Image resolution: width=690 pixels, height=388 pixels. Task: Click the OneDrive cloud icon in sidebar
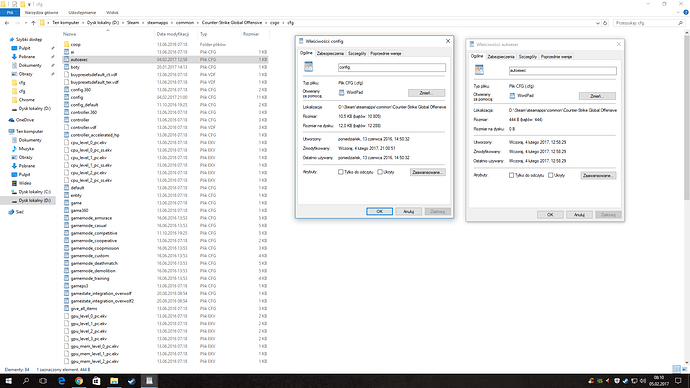tap(11, 120)
